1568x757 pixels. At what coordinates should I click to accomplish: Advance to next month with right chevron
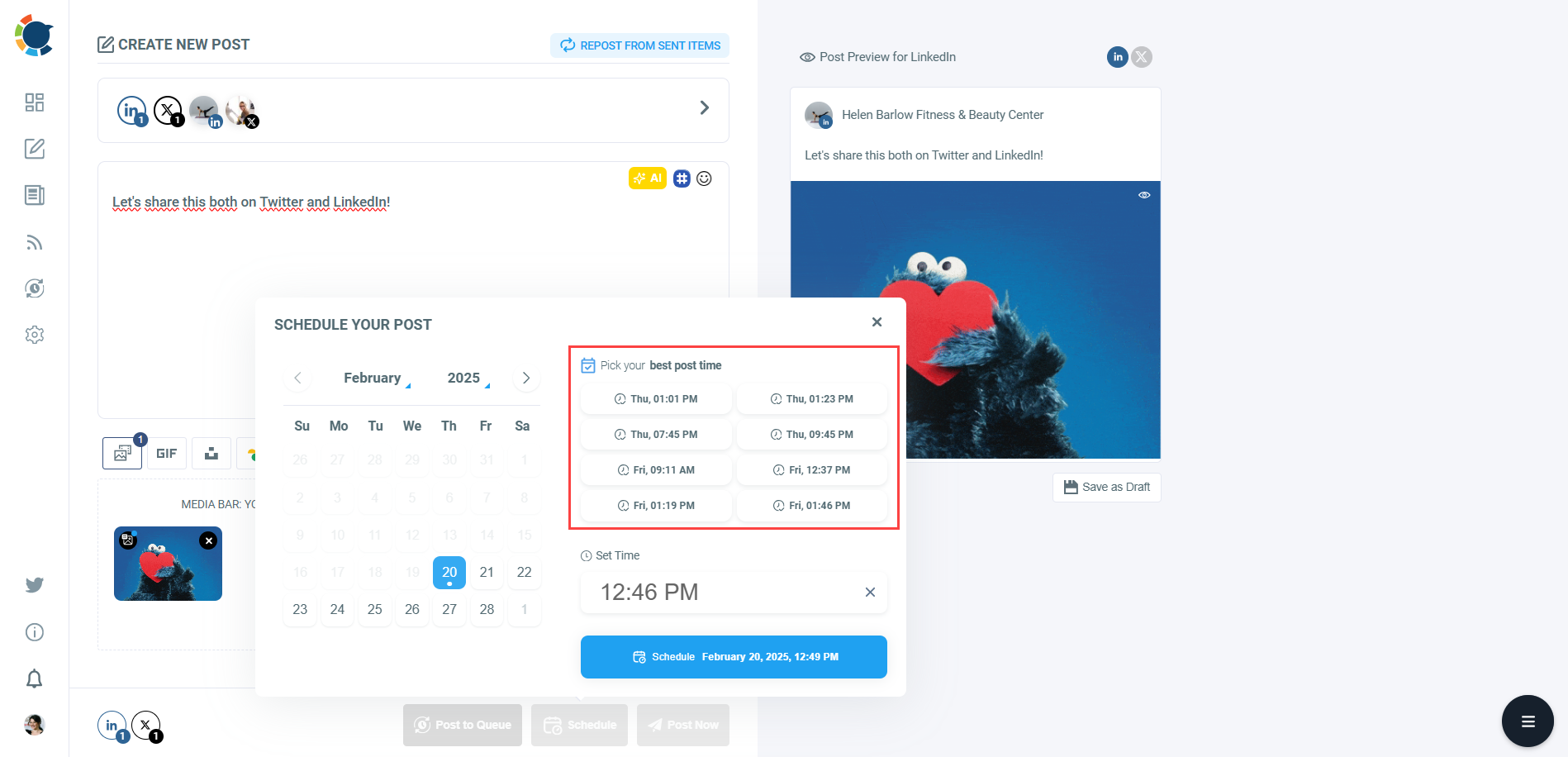tap(525, 378)
